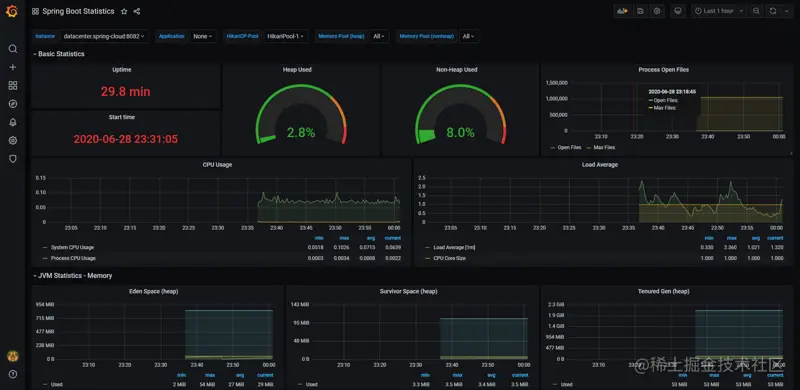This screenshot has width=800, height=390.
Task: Click the 29.8 min uptime value
Action: [126, 91]
